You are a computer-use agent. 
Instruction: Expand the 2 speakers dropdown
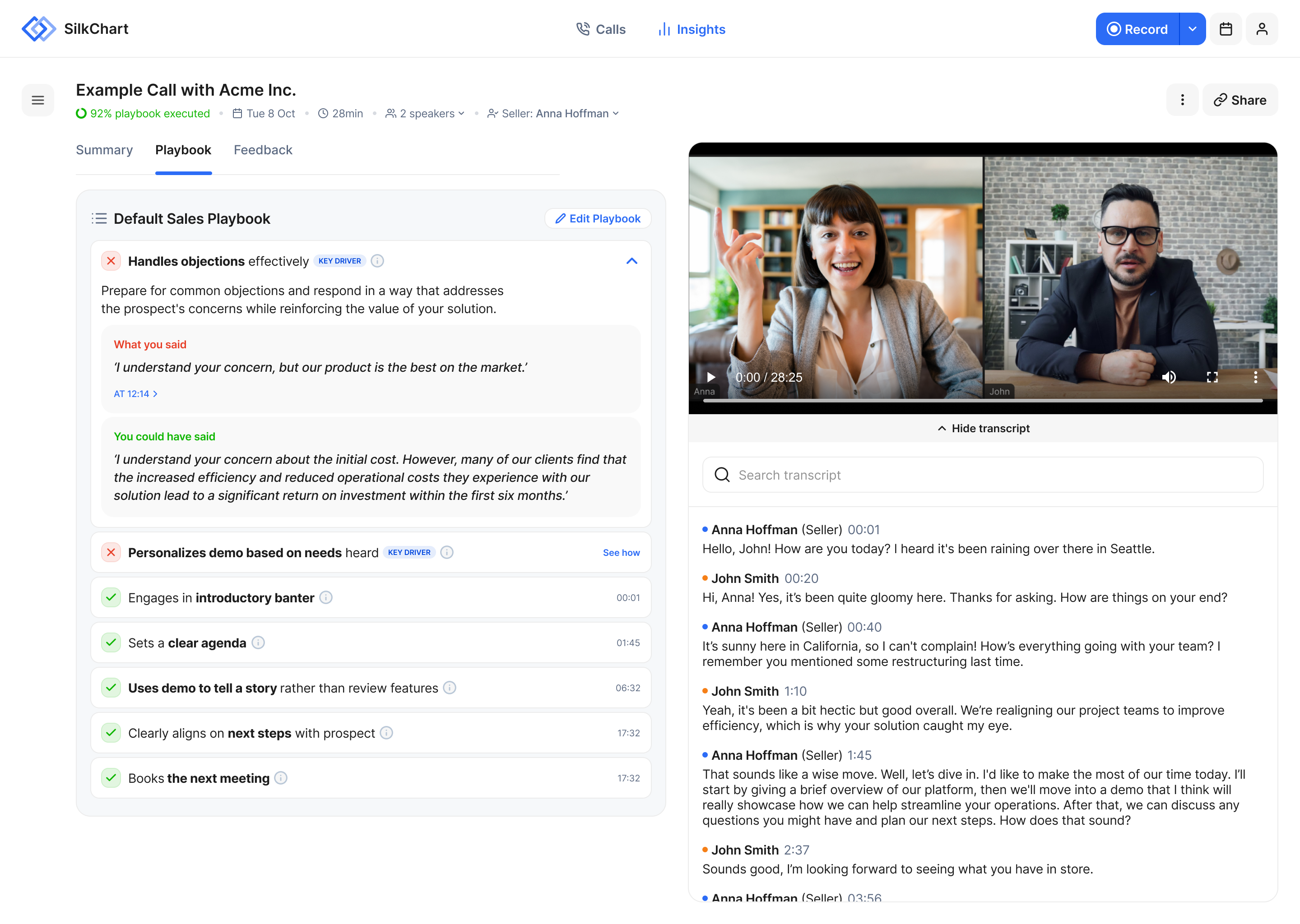point(425,114)
